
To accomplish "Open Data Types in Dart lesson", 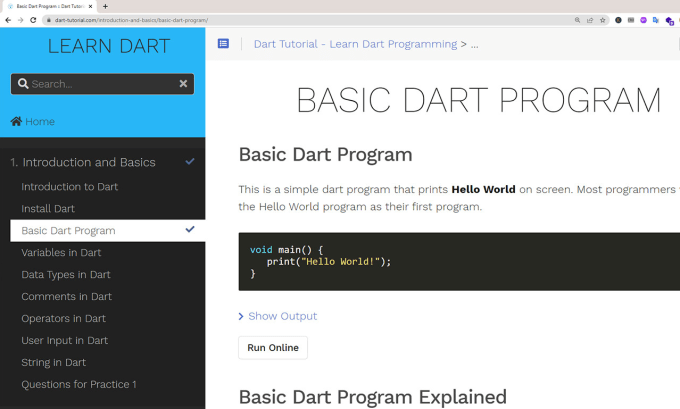I will [x=66, y=275].
